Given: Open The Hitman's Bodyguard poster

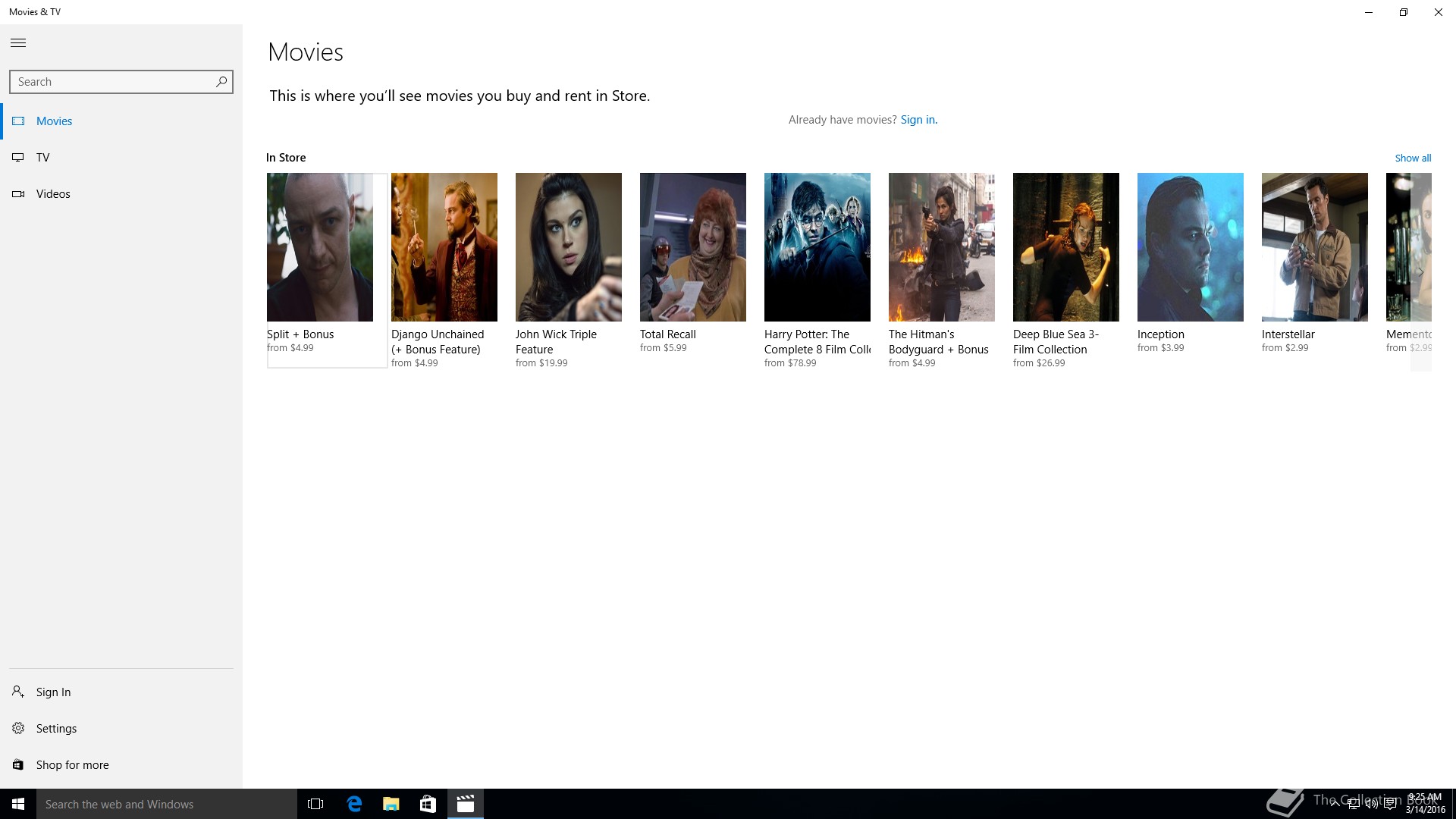Looking at the screenshot, I should point(942,247).
